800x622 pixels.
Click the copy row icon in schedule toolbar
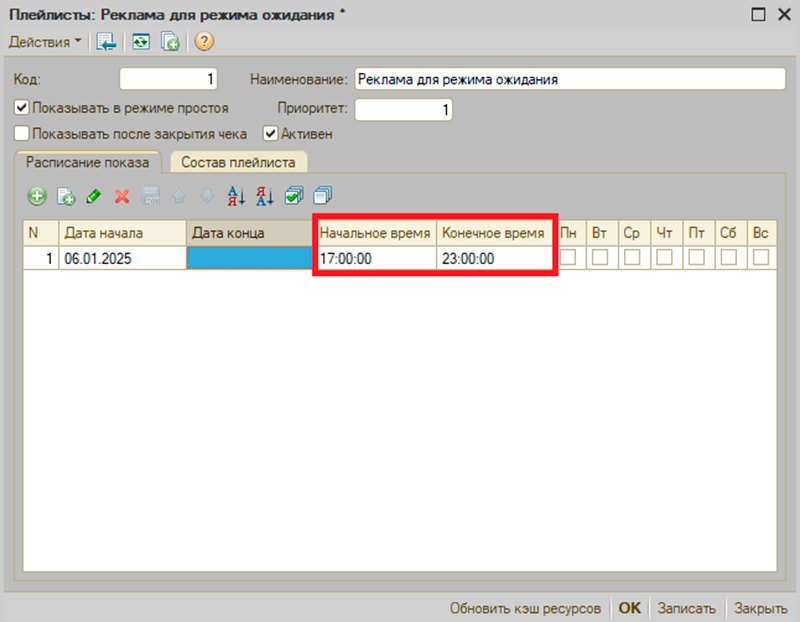pyautogui.click(x=66, y=196)
